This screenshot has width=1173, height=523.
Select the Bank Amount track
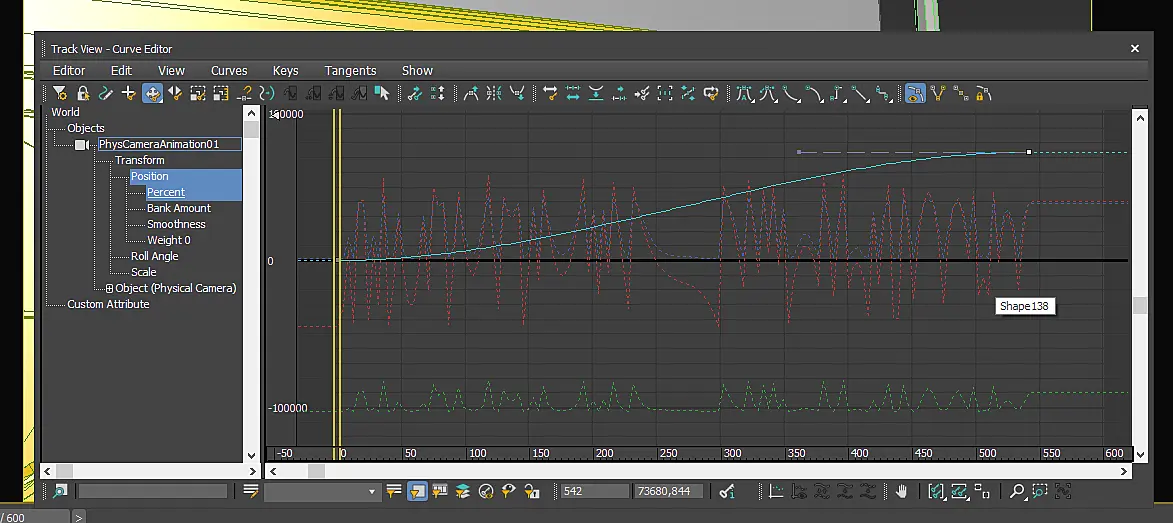tap(179, 208)
